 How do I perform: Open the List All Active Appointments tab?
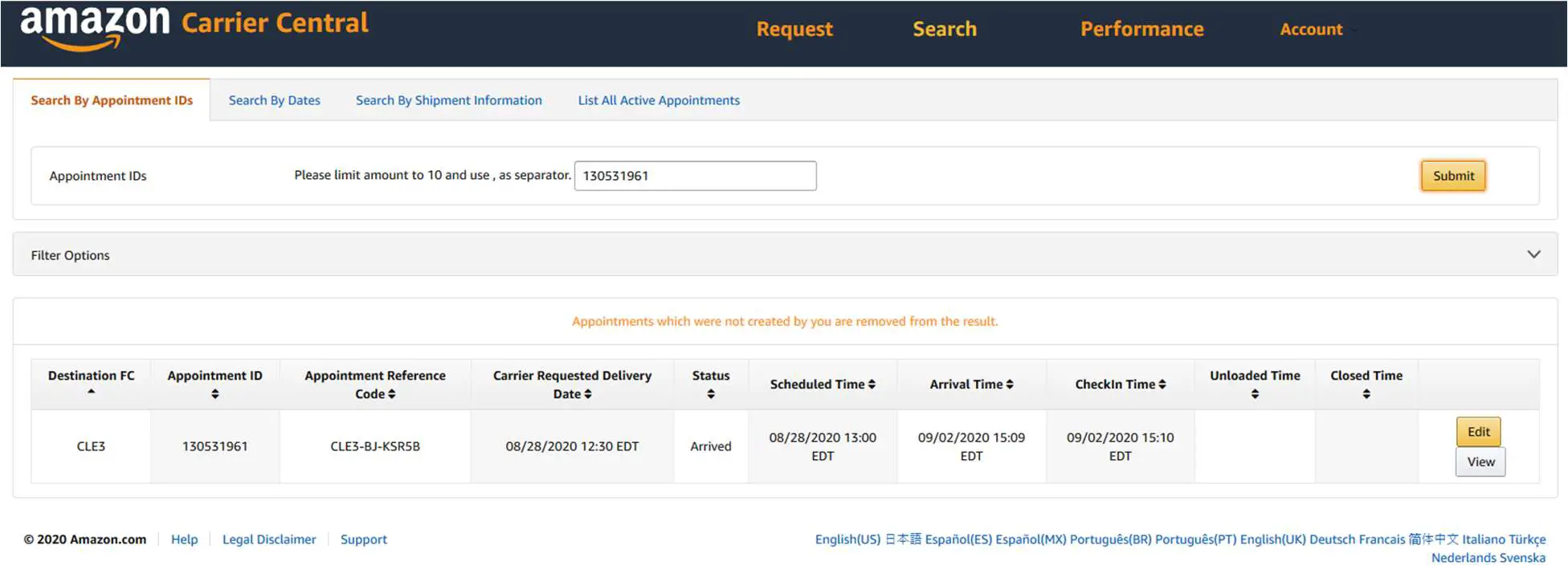[658, 100]
